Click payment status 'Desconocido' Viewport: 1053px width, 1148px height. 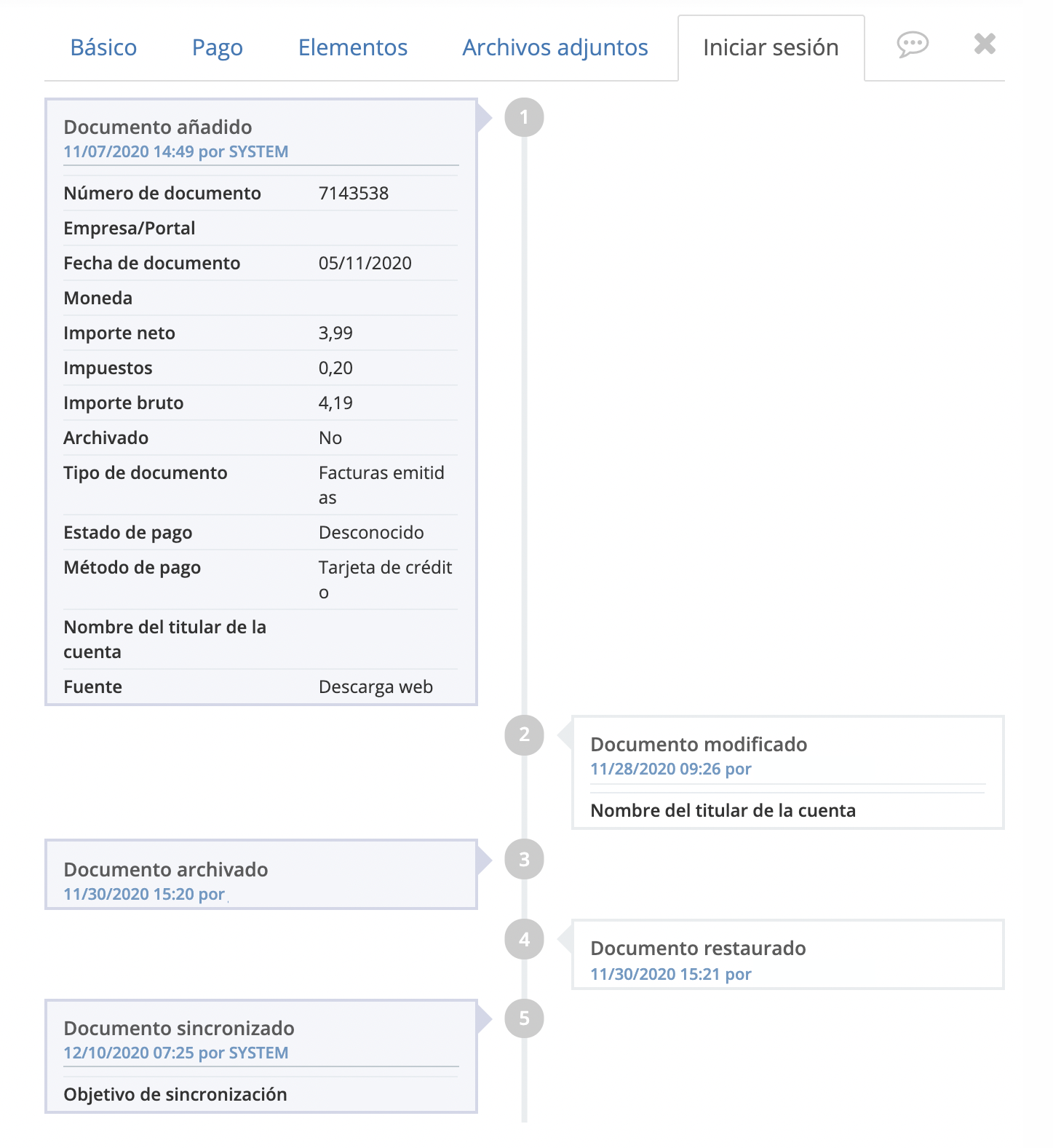(371, 532)
